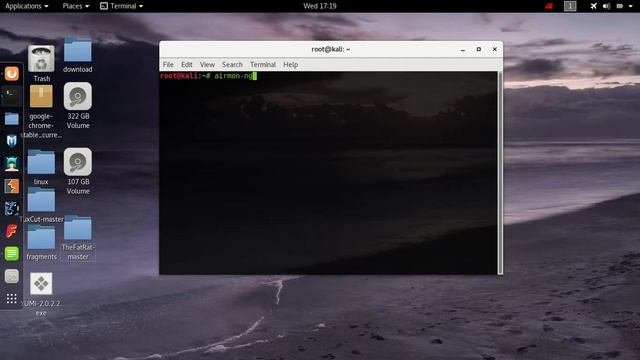Minimize the terminal window
This screenshot has width=640, height=360.
pyautogui.click(x=463, y=49)
